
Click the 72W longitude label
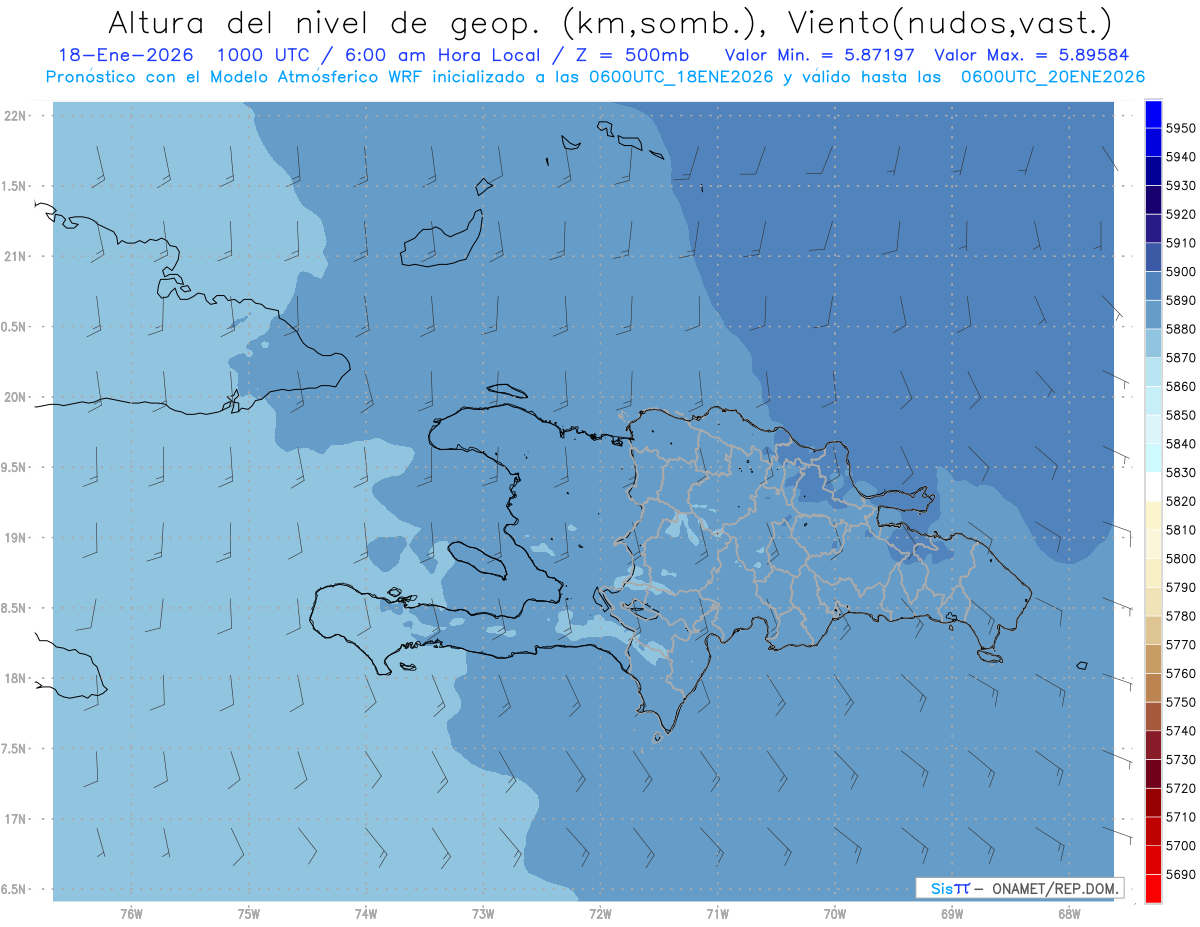(600, 914)
